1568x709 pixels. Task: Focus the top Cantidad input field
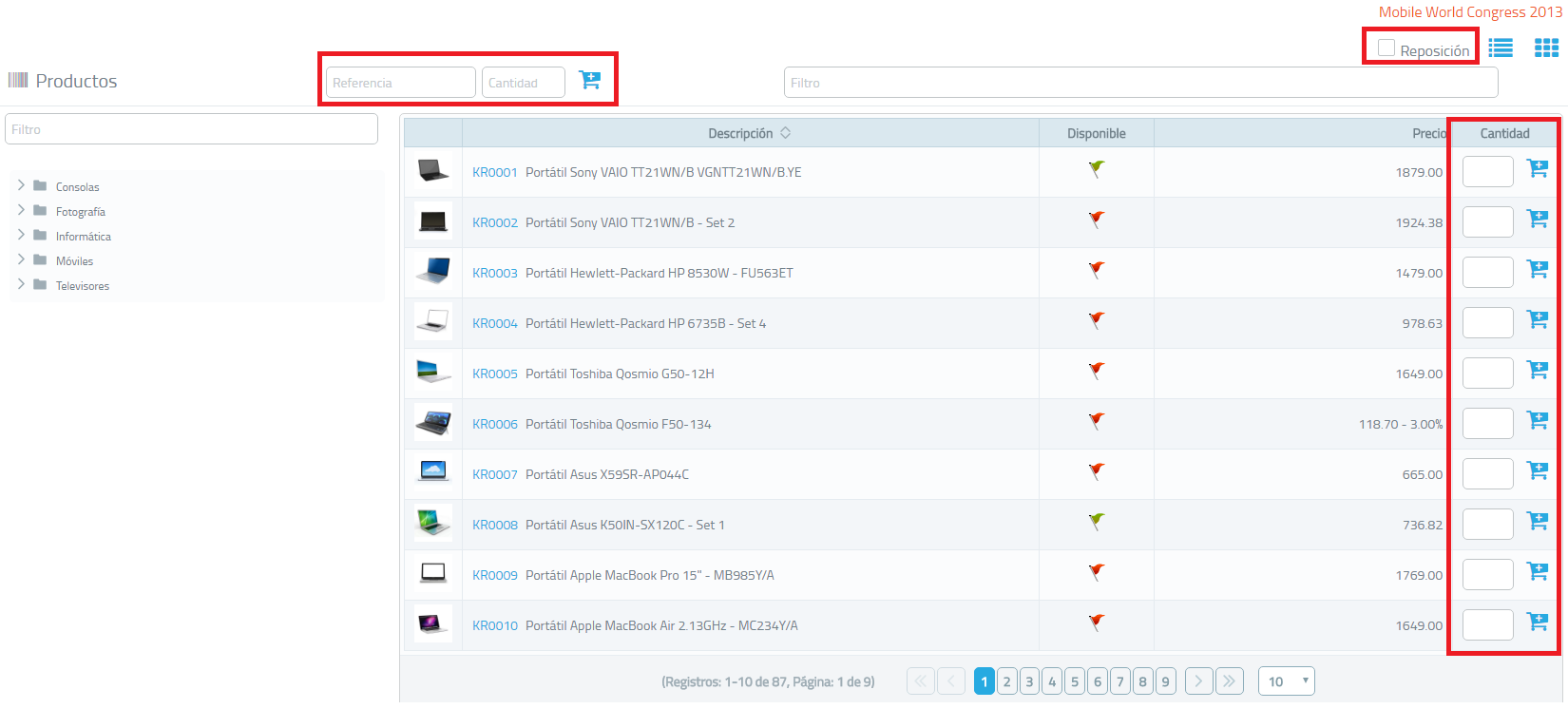click(524, 83)
